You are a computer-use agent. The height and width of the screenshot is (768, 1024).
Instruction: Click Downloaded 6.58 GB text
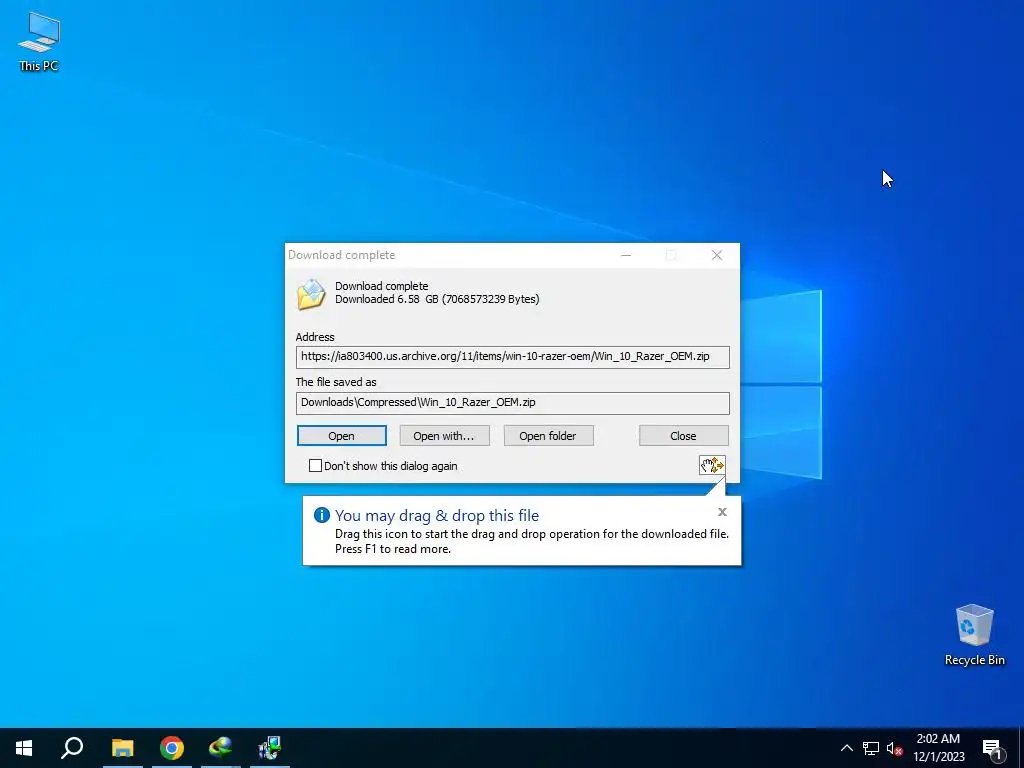[x=437, y=299]
